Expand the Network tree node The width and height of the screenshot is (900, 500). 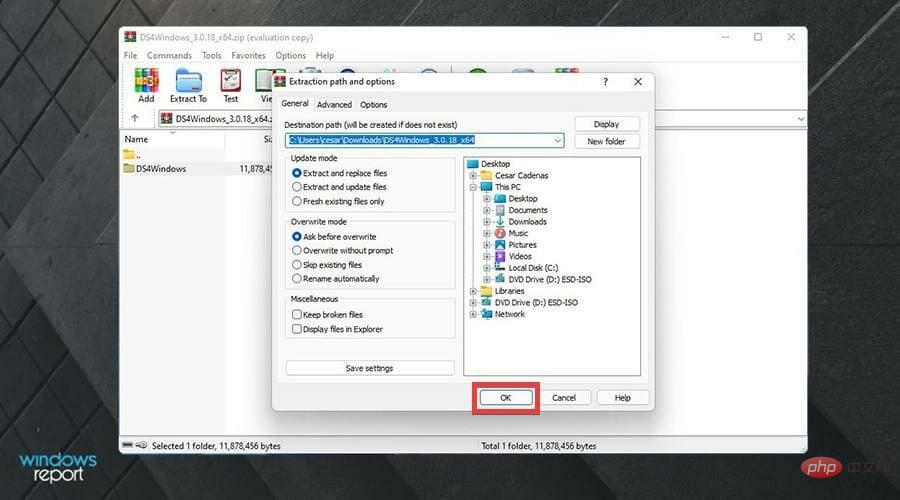pyautogui.click(x=473, y=314)
